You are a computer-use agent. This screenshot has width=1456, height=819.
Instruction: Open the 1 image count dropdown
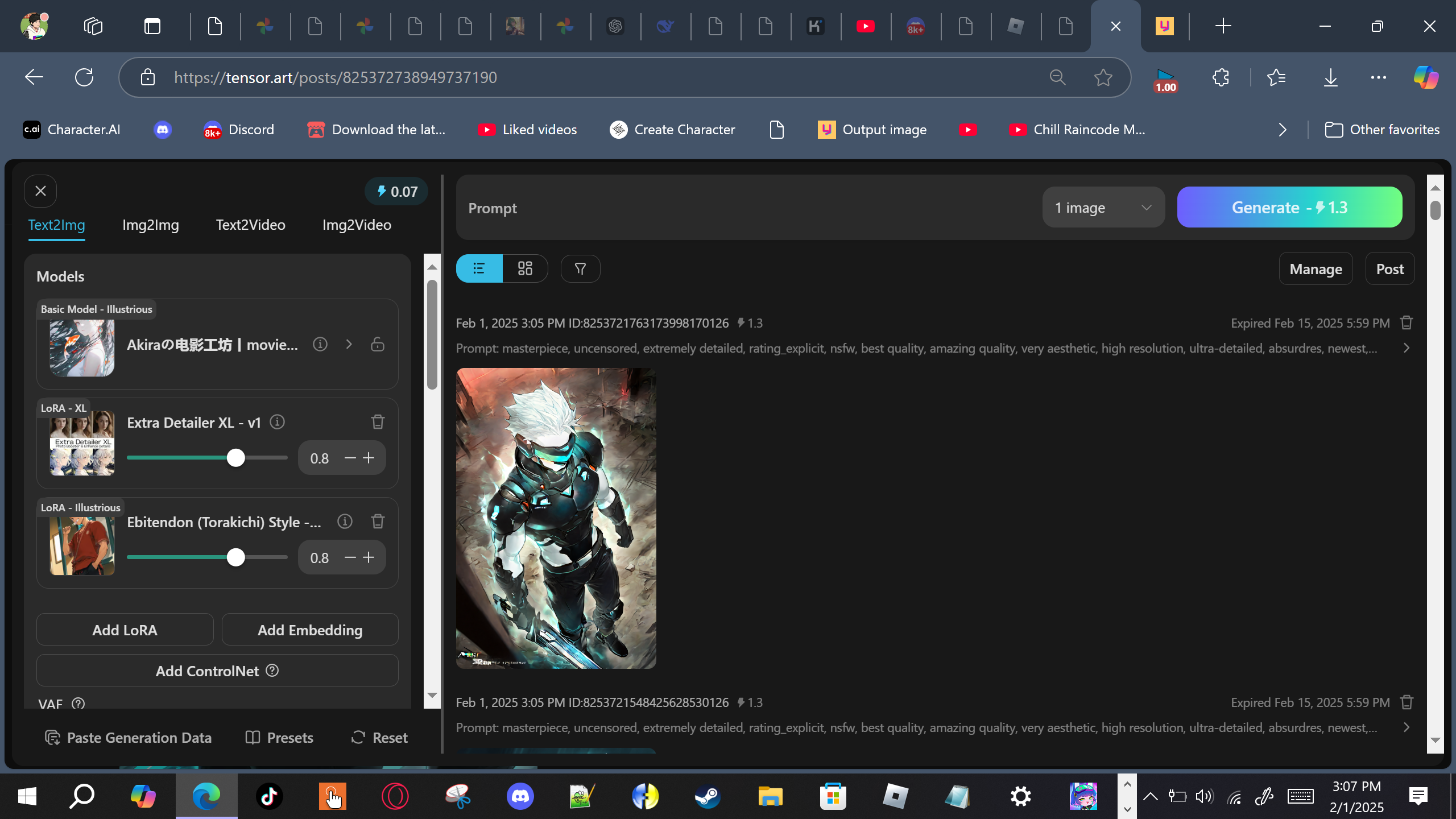click(x=1103, y=208)
